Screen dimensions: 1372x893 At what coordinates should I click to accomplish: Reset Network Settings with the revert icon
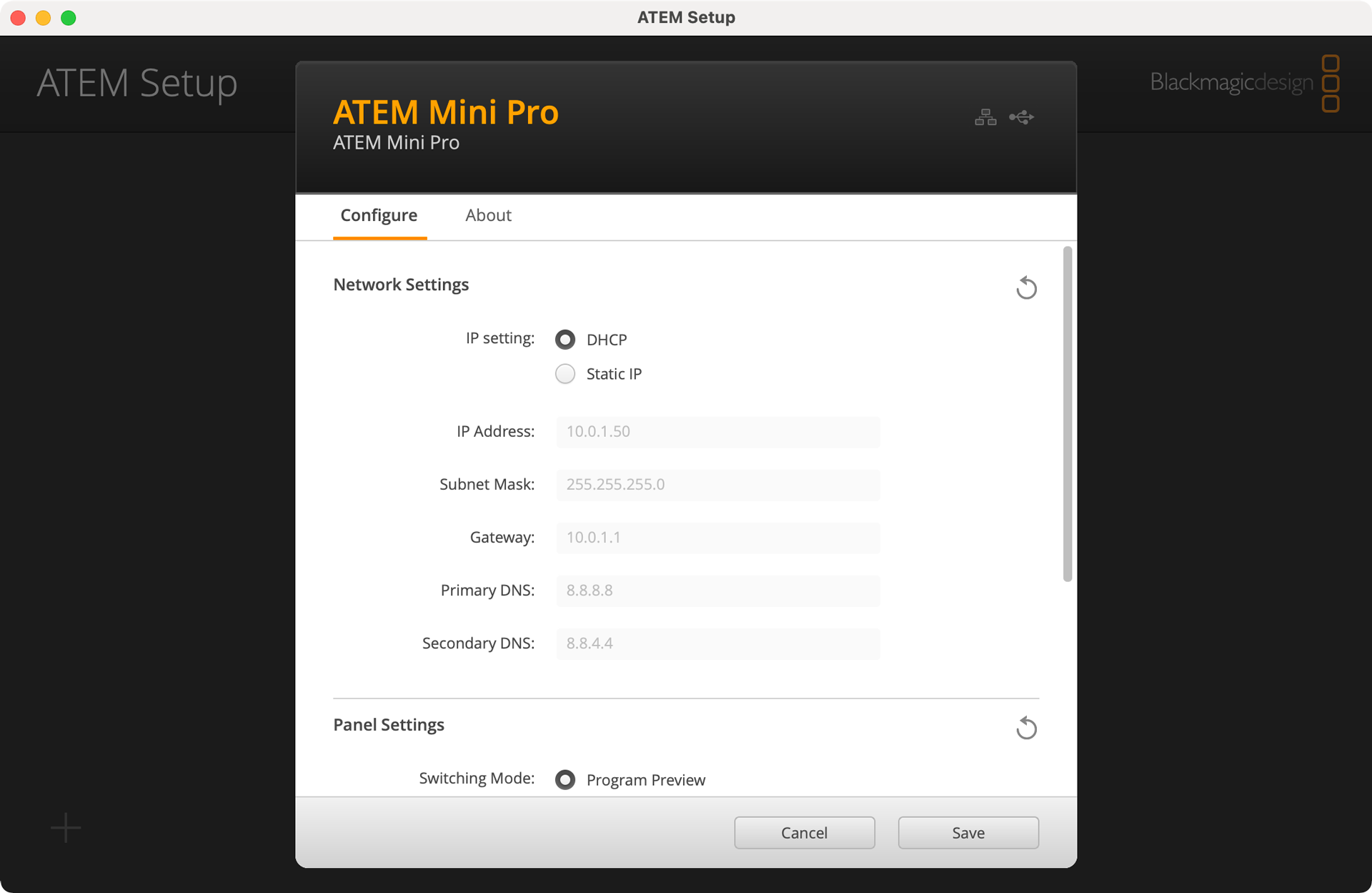[1026, 287]
